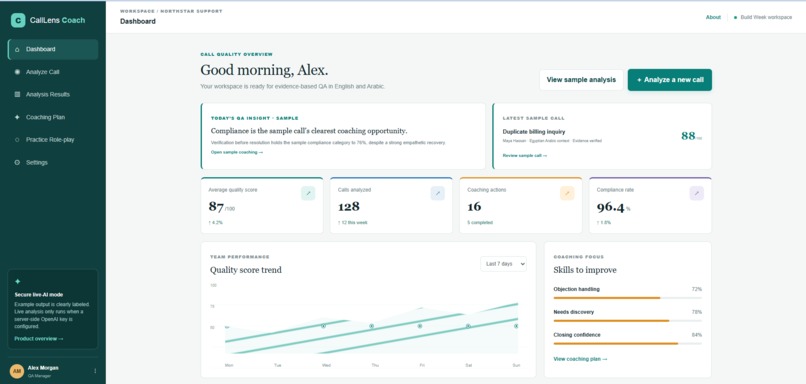Click Analyze a new call button
This screenshot has height=384, width=806.
coord(670,80)
